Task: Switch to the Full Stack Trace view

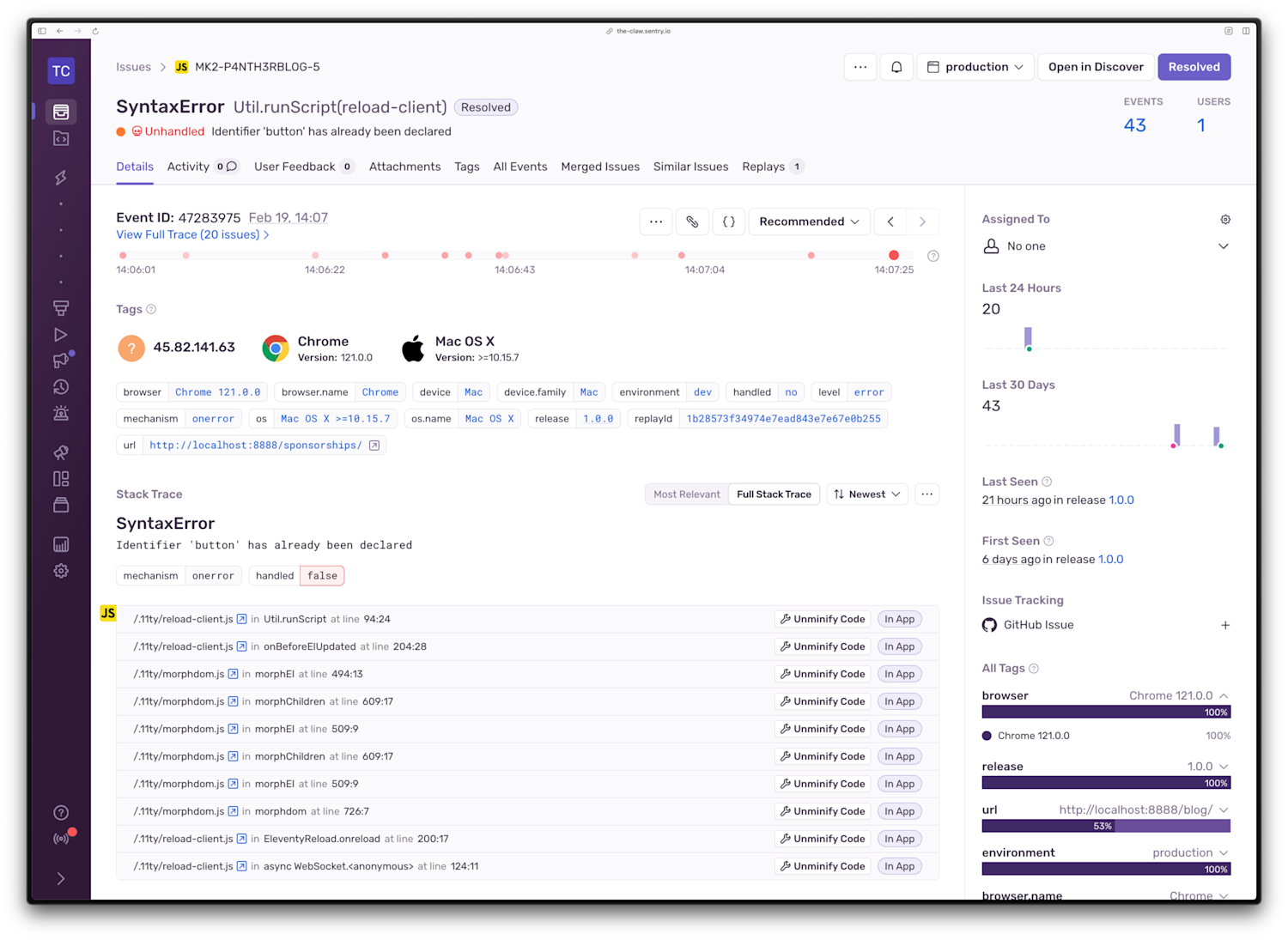Action: 773,494
